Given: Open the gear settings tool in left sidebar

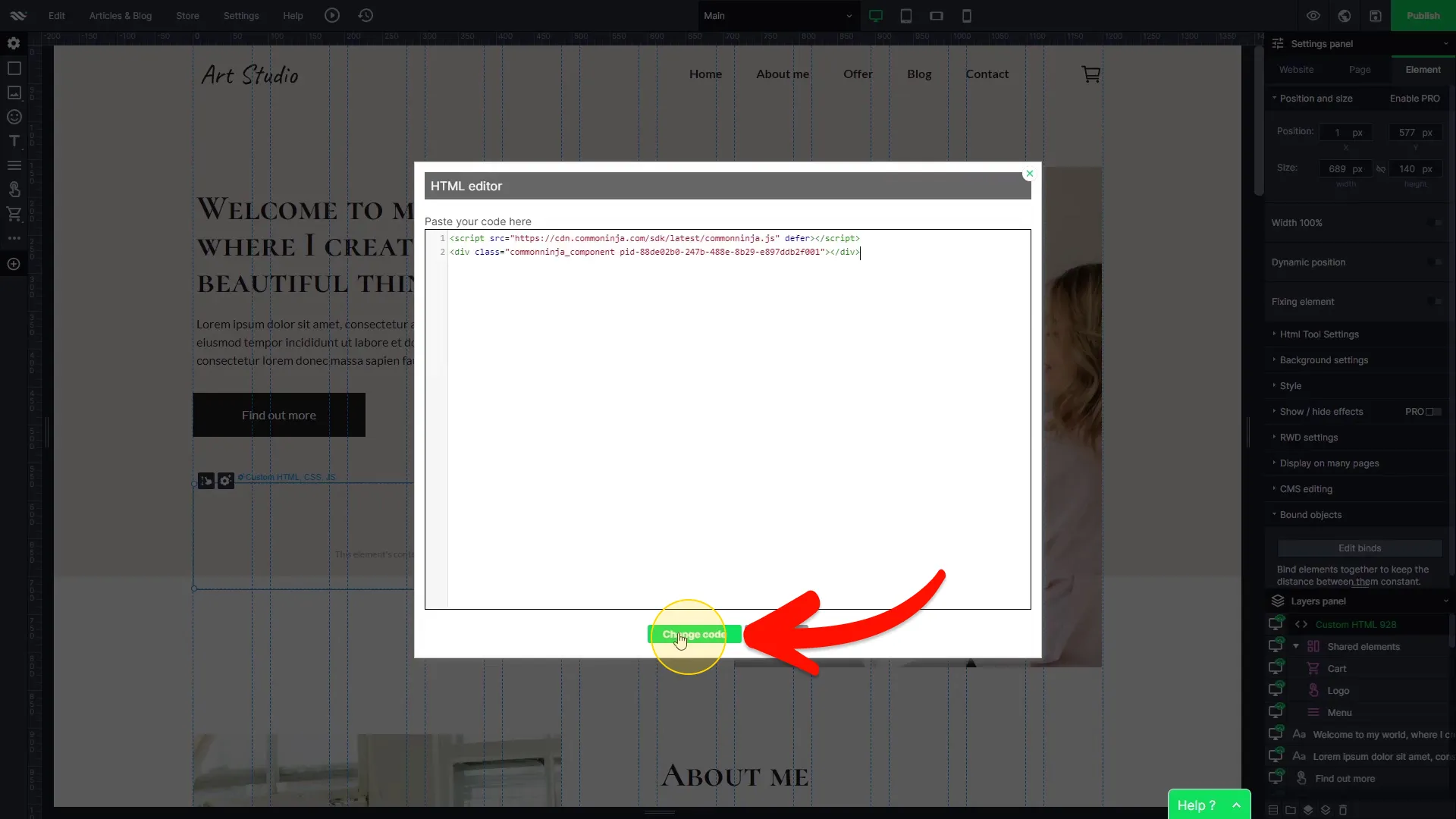Looking at the screenshot, I should coord(14,44).
